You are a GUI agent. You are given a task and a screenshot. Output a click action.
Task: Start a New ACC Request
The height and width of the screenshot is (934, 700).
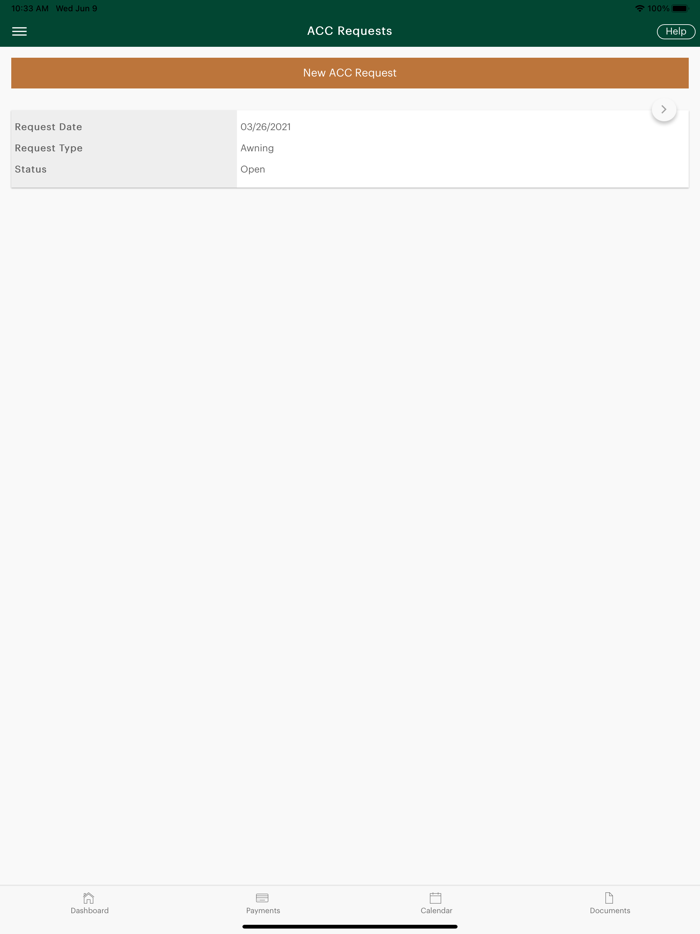coord(350,73)
